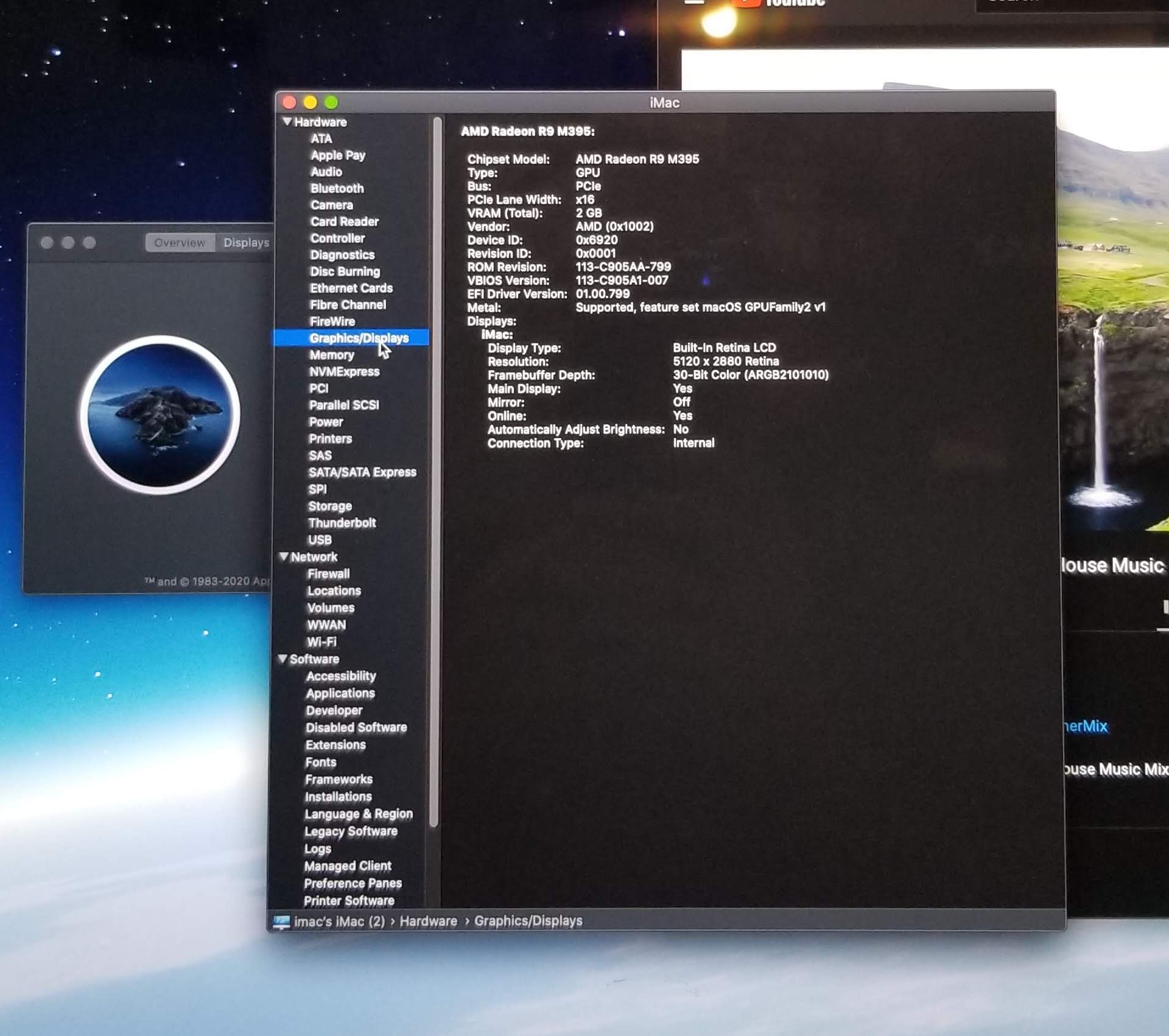Image resolution: width=1169 pixels, height=1036 pixels.
Task: Open the Wi-Fi network entry
Action: pos(321,642)
